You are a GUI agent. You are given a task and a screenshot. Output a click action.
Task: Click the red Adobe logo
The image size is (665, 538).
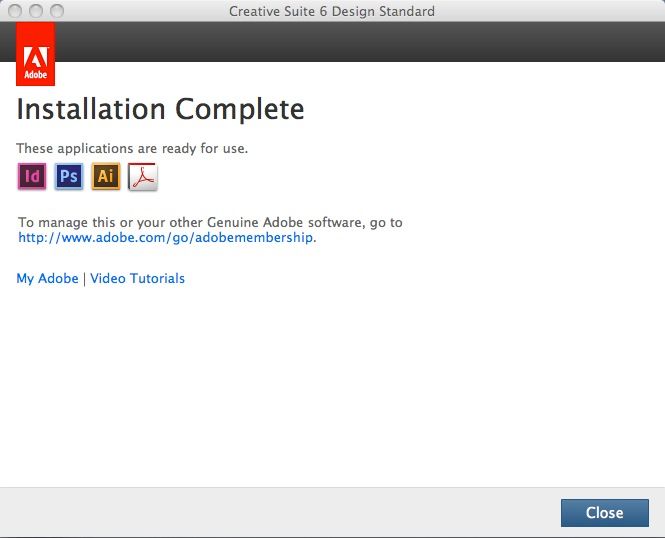click(36, 54)
